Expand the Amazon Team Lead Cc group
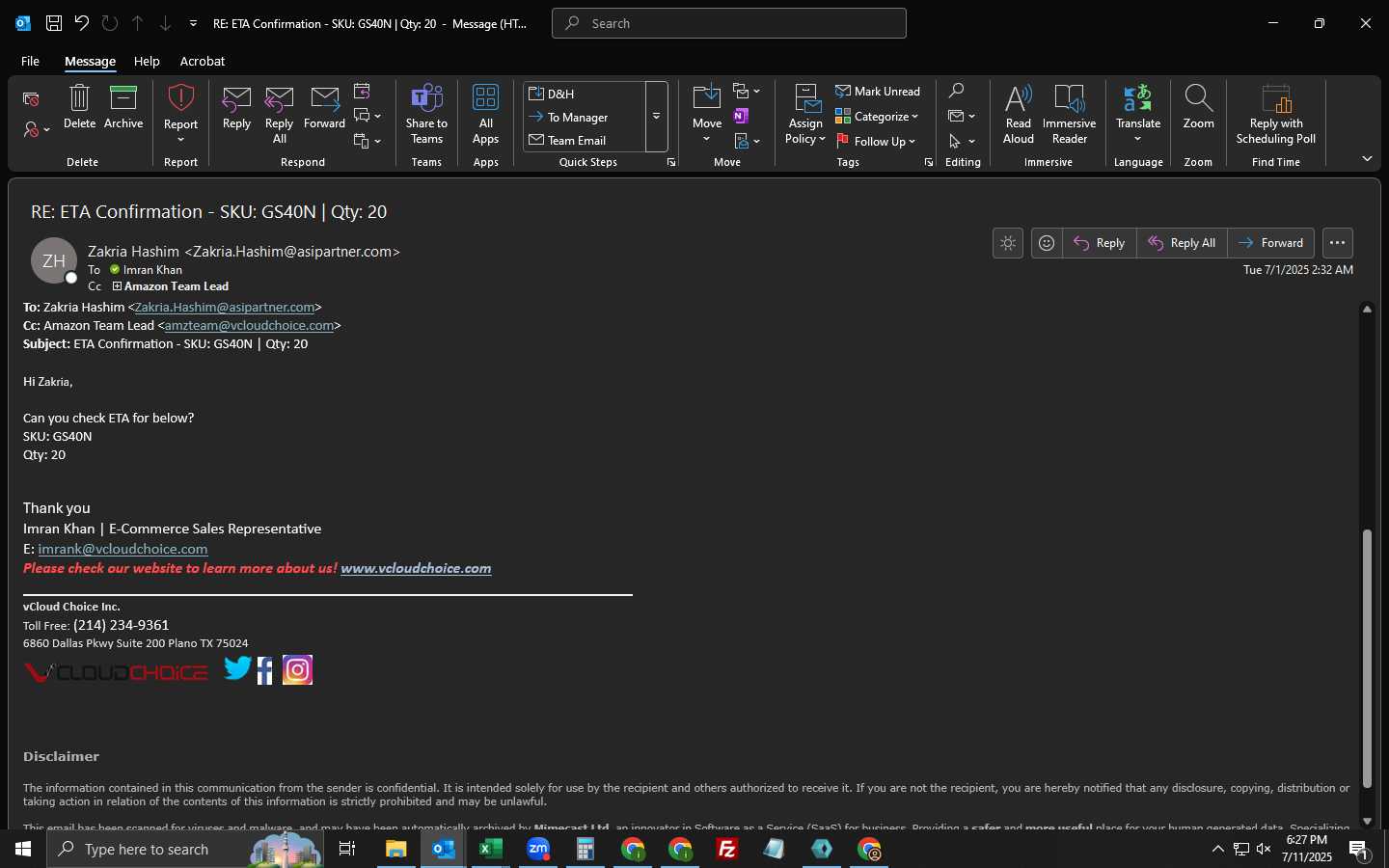This screenshot has width=1389, height=868. coord(117,286)
